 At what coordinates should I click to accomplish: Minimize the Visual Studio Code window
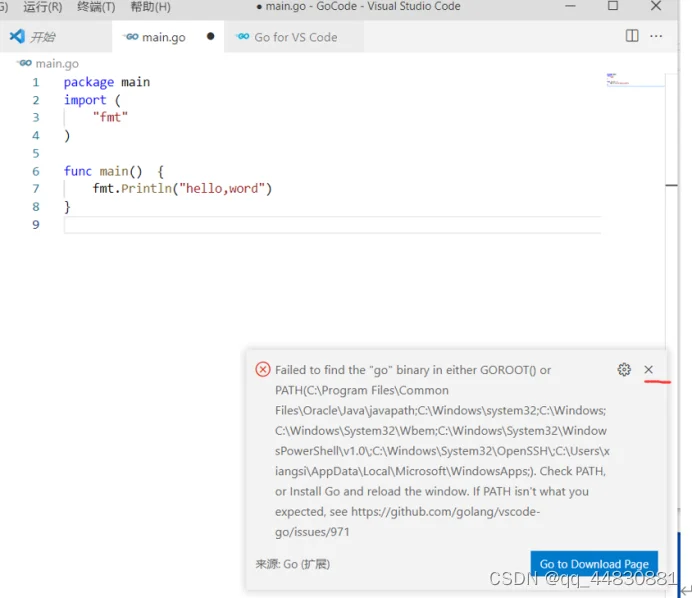(x=570, y=6)
